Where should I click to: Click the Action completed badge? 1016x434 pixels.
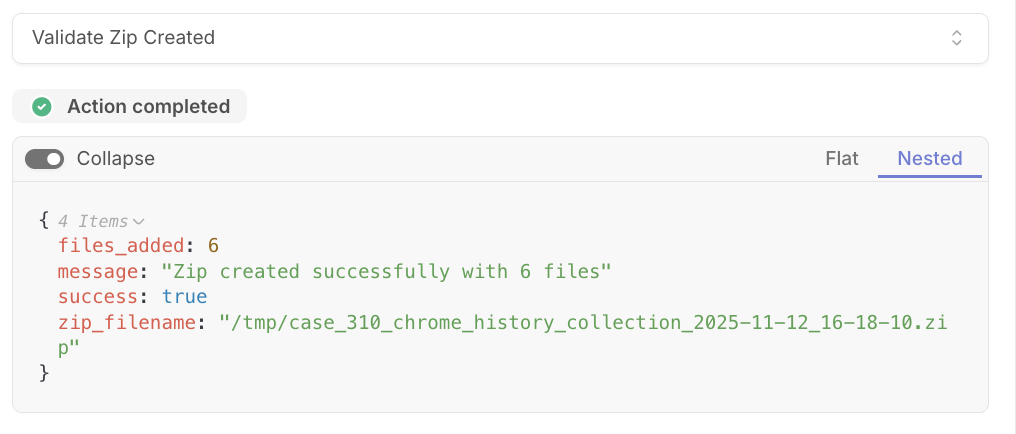[130, 106]
